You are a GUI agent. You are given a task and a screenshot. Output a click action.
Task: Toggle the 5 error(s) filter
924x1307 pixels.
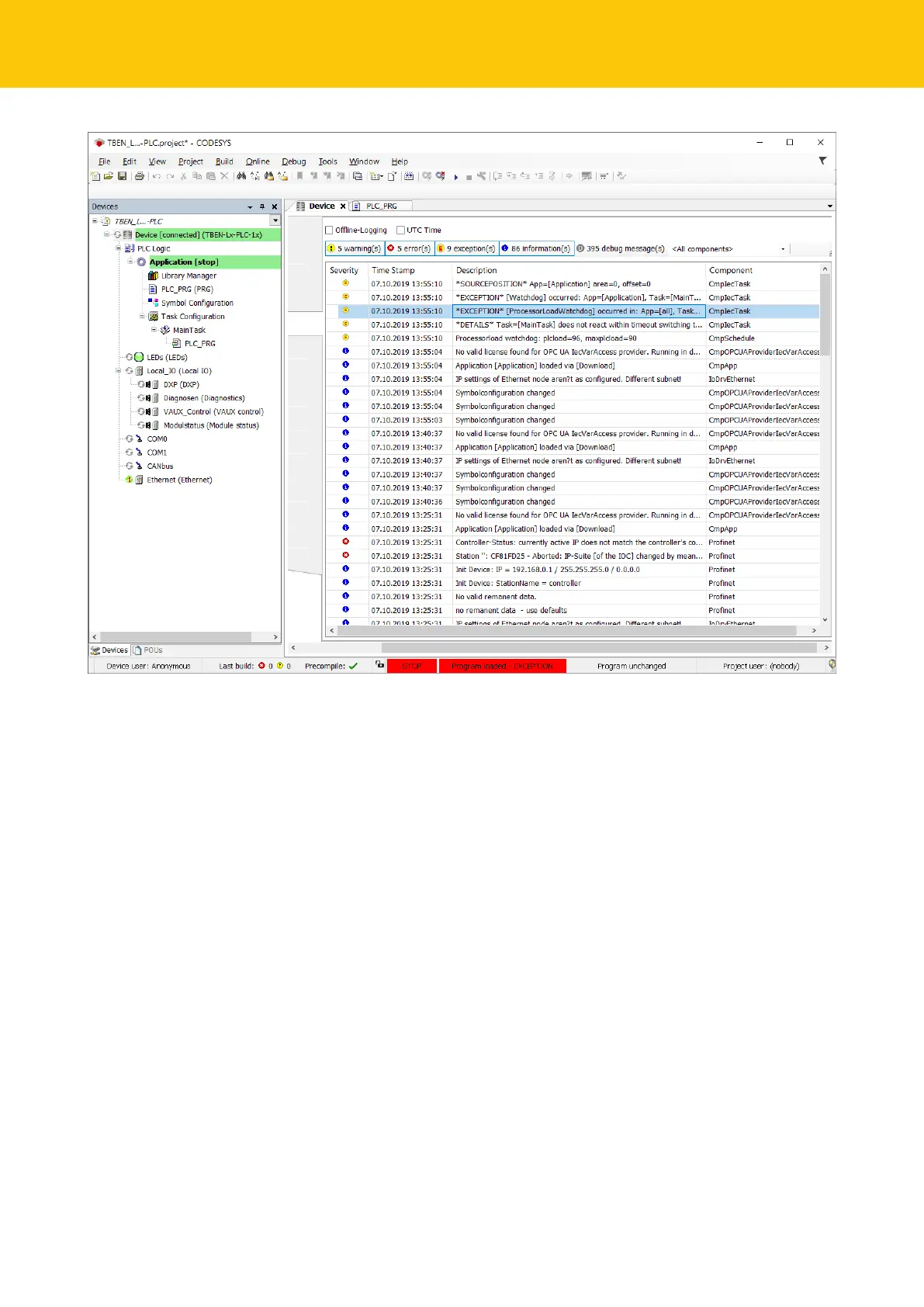click(409, 248)
